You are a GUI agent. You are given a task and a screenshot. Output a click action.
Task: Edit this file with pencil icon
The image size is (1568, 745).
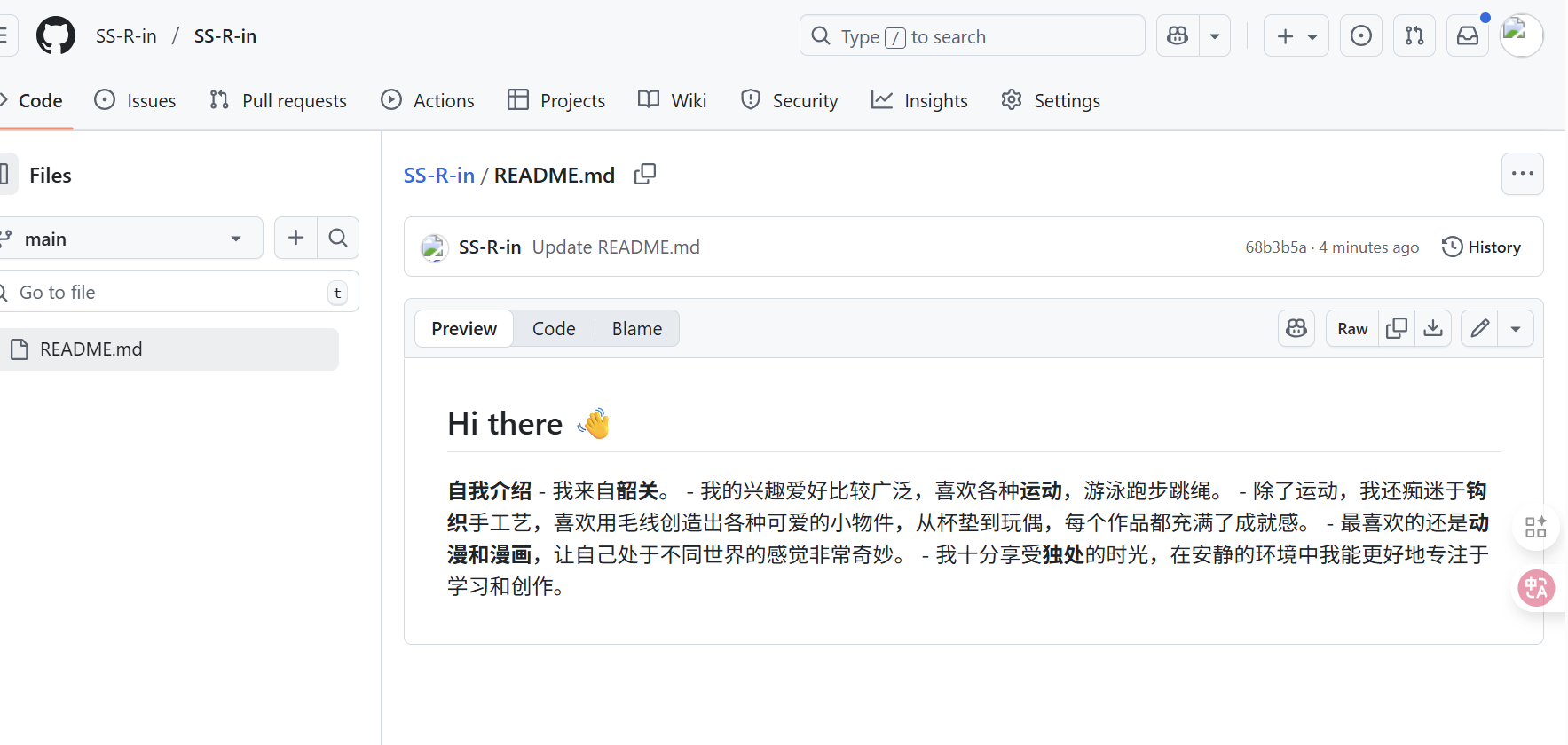tap(1479, 328)
